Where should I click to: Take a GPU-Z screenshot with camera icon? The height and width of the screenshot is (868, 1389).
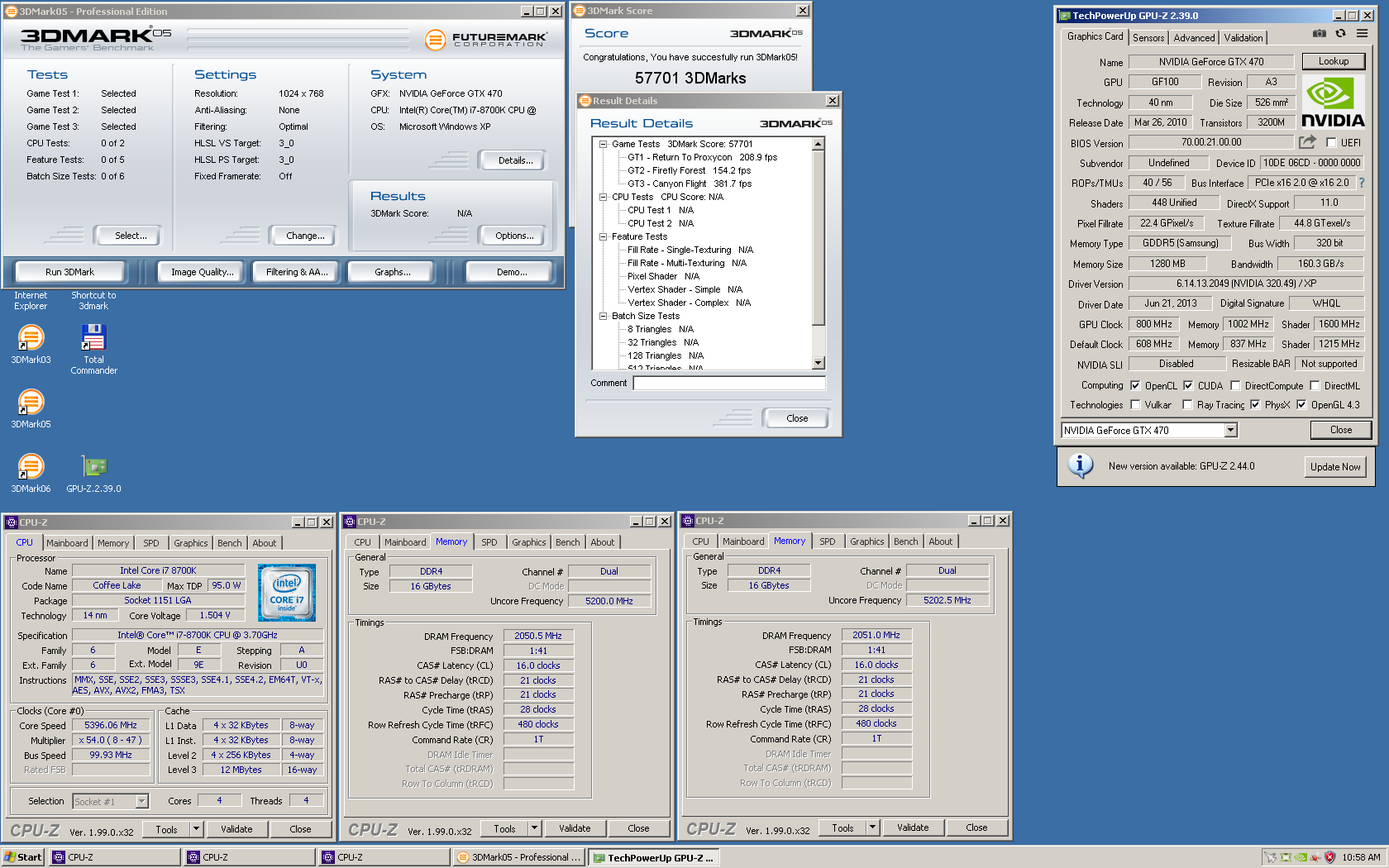tap(1320, 34)
